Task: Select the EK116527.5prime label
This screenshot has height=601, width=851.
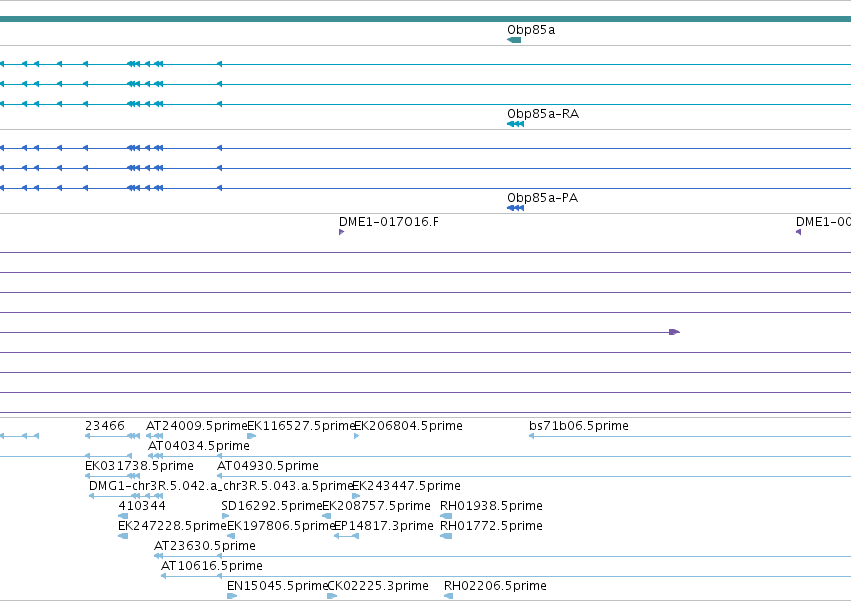Action: pyautogui.click(x=301, y=426)
